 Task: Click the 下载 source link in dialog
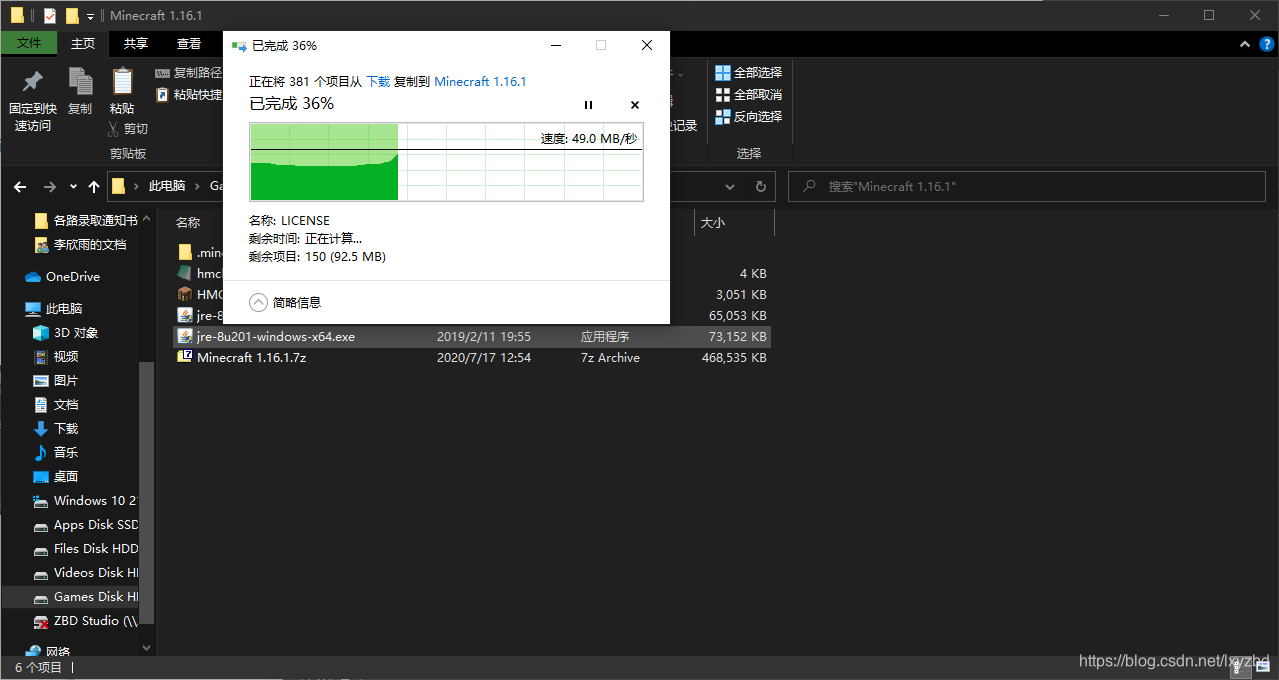pos(378,82)
